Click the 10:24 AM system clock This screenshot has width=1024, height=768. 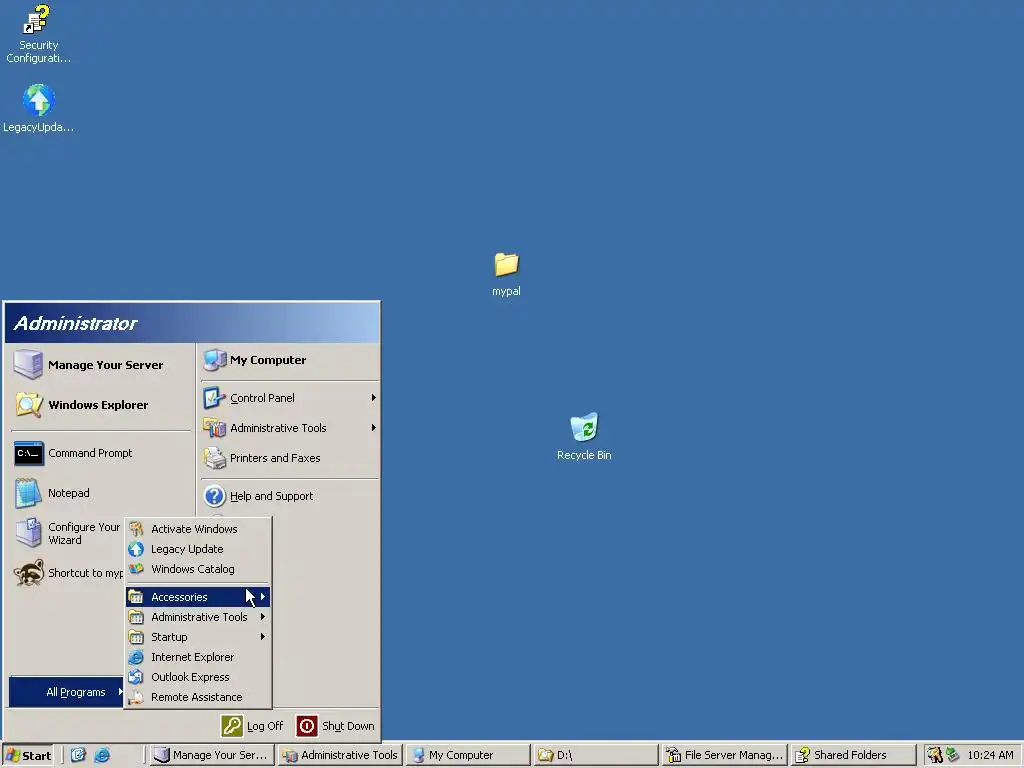point(990,755)
